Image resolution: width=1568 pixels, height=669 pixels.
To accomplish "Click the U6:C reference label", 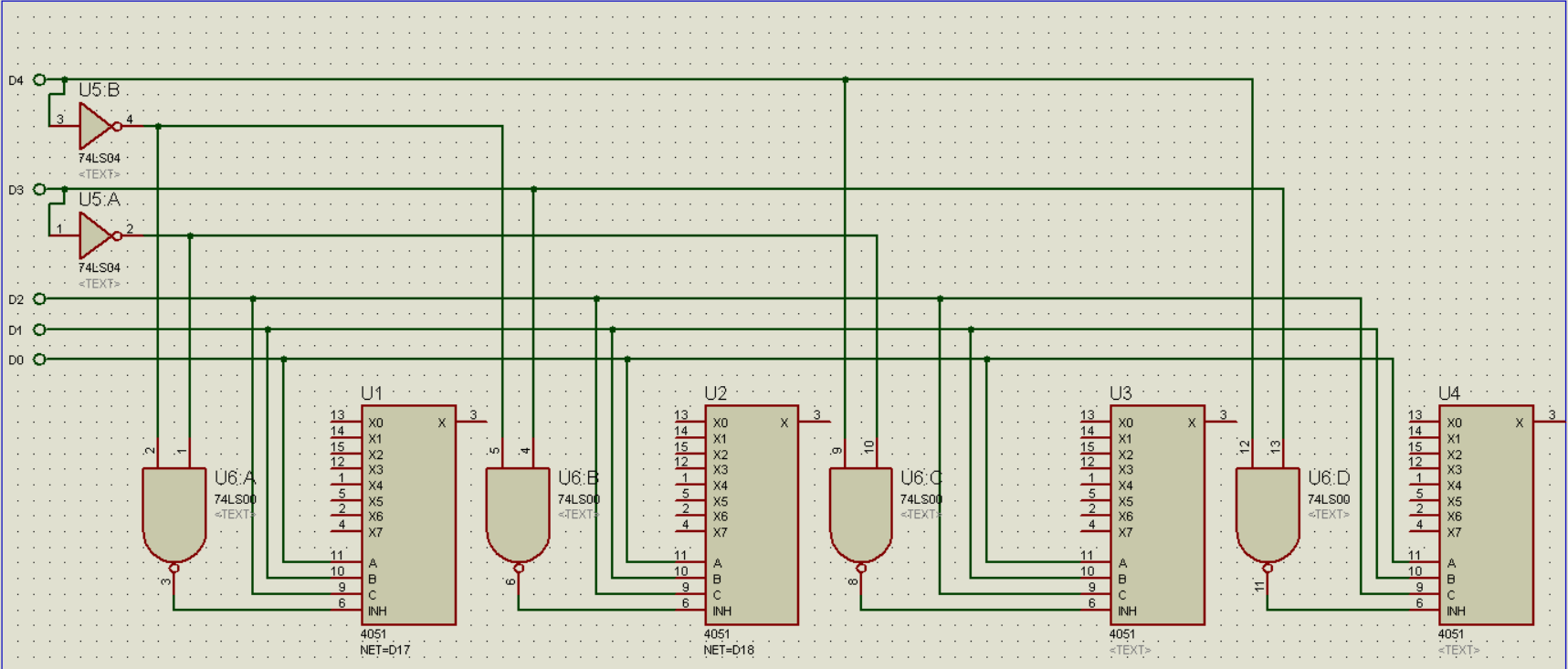I will [921, 478].
